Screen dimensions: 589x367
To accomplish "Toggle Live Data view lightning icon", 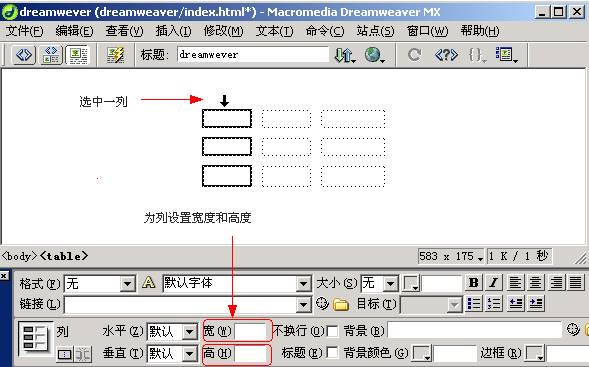I will coord(115,55).
